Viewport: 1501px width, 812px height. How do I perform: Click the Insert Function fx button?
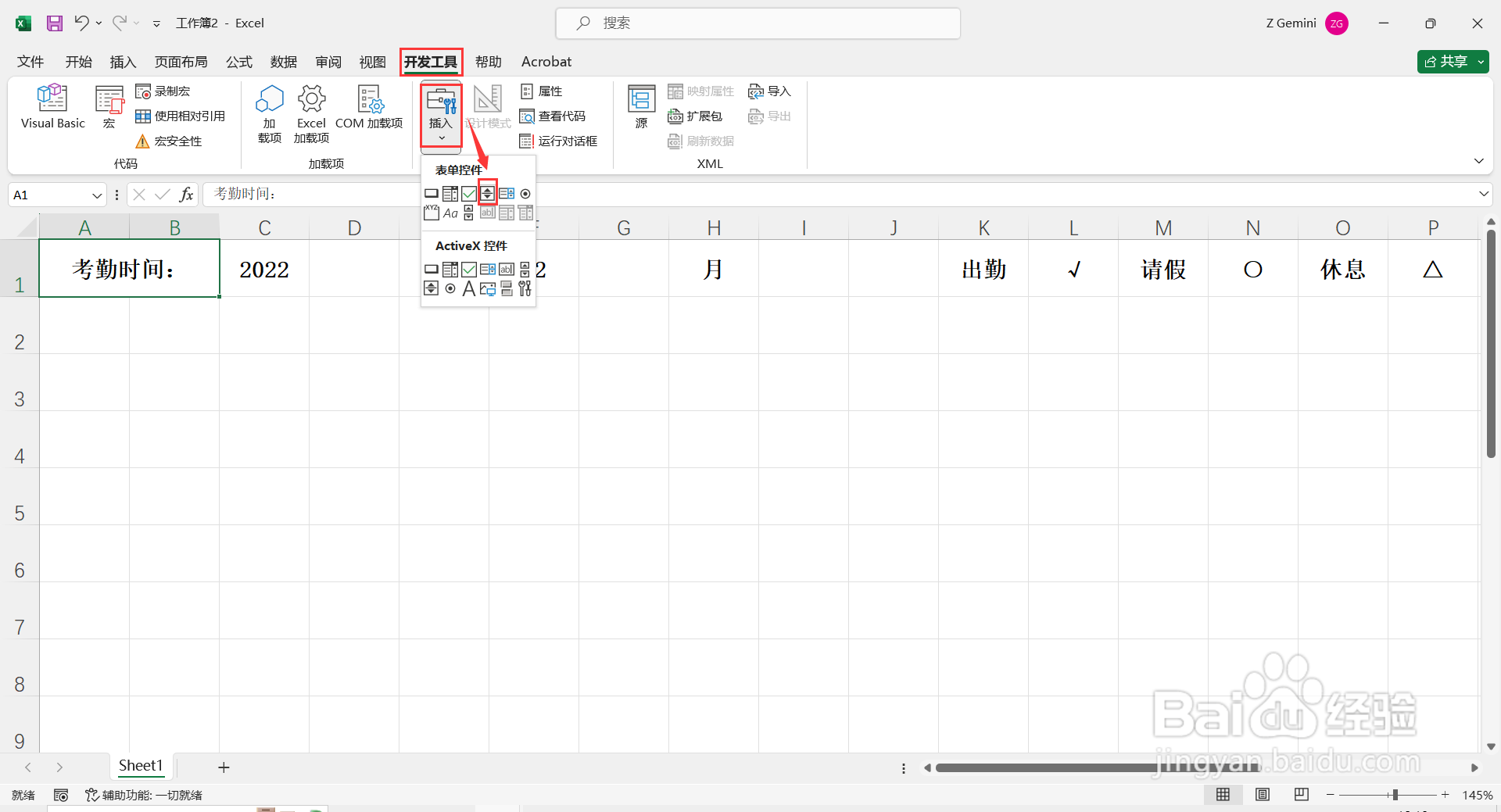[x=186, y=195]
